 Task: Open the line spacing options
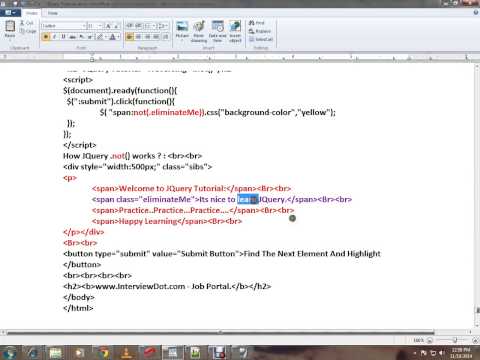(x=162, y=26)
